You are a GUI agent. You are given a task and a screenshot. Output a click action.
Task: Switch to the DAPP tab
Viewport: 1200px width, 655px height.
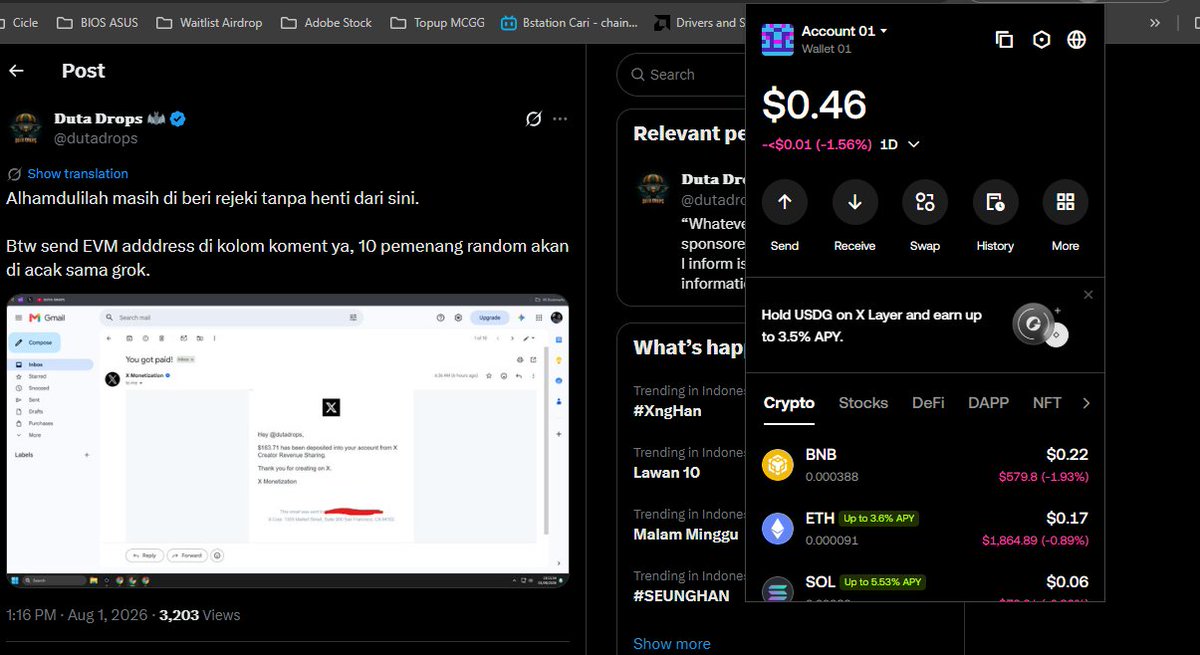click(987, 403)
